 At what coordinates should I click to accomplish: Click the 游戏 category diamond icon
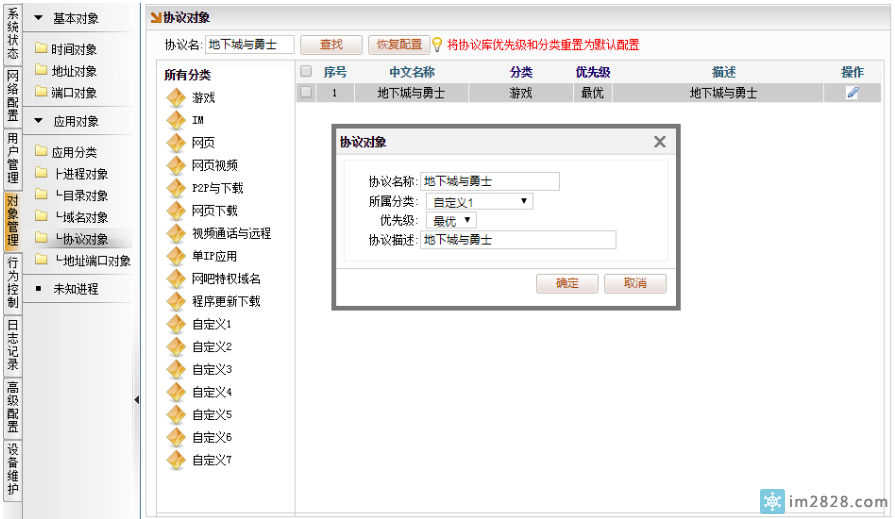176,98
